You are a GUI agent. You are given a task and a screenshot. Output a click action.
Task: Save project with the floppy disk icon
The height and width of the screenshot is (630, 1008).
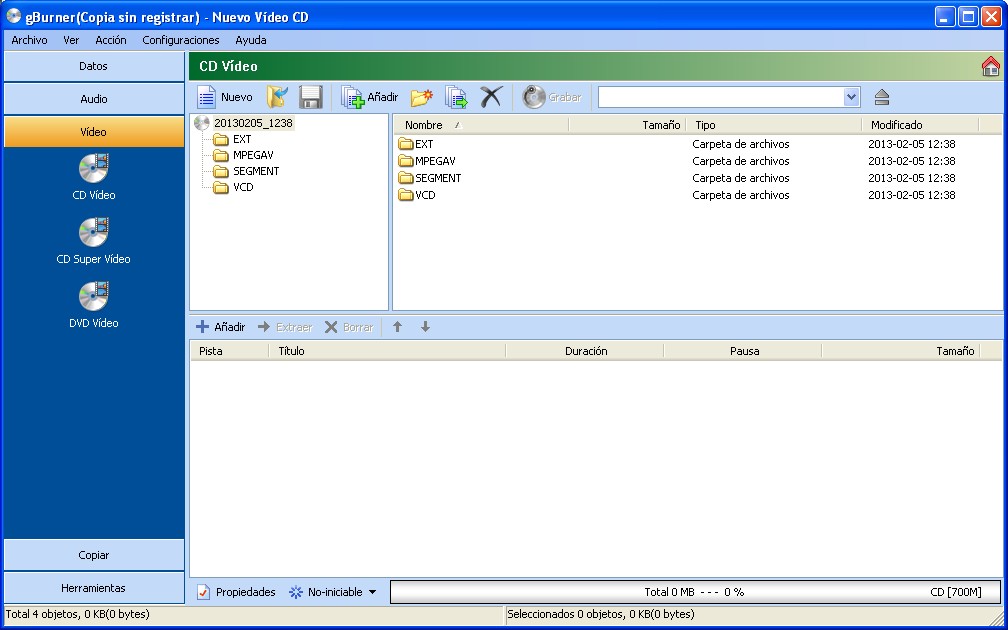310,97
